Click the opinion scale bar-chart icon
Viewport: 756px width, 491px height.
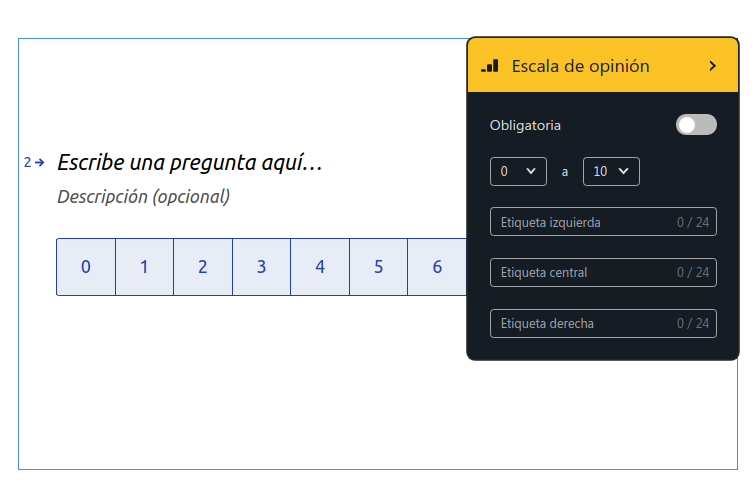click(490, 66)
